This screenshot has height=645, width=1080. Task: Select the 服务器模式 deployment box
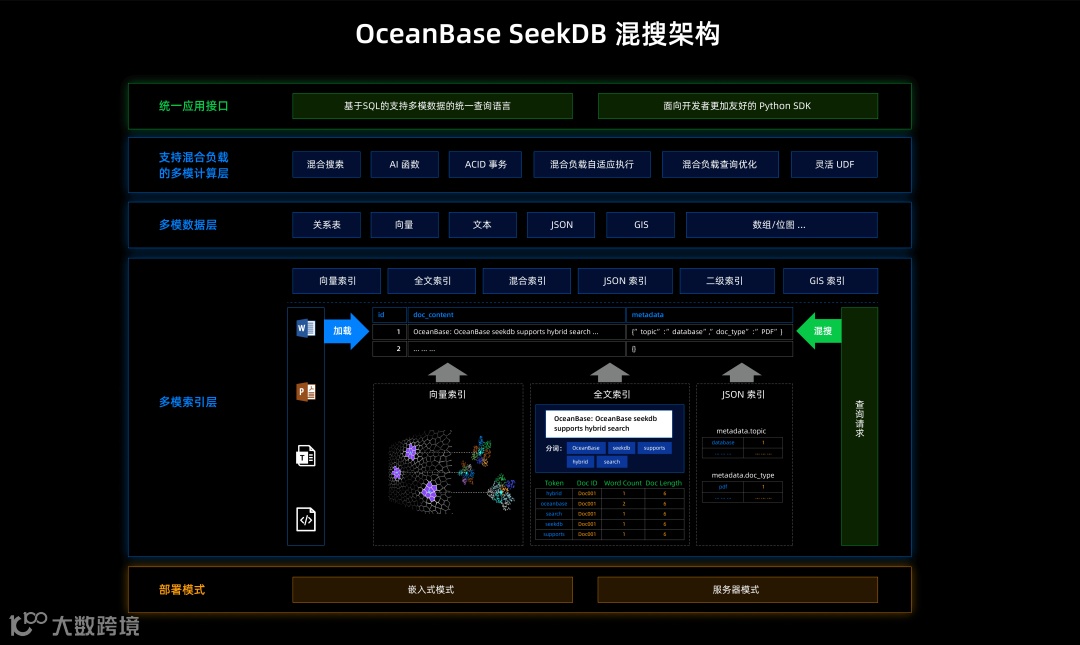pos(738,590)
